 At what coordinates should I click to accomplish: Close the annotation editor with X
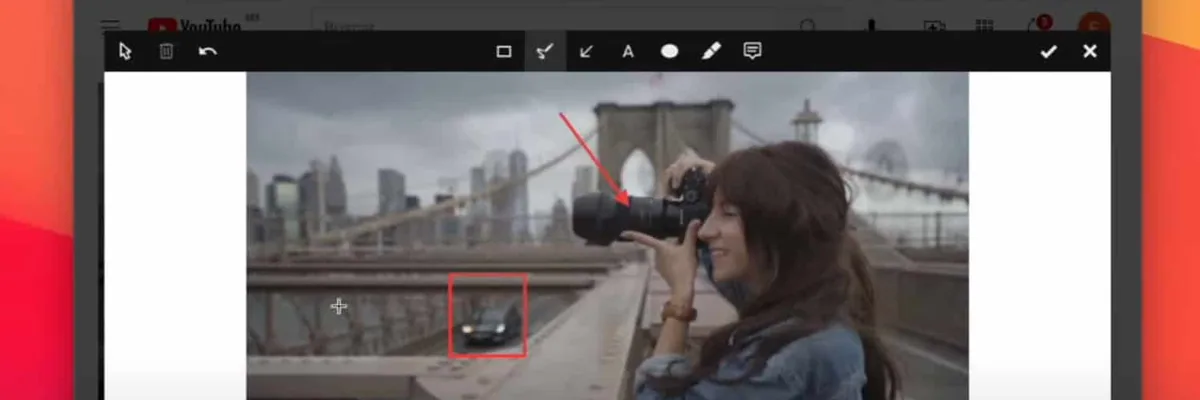coord(1090,51)
